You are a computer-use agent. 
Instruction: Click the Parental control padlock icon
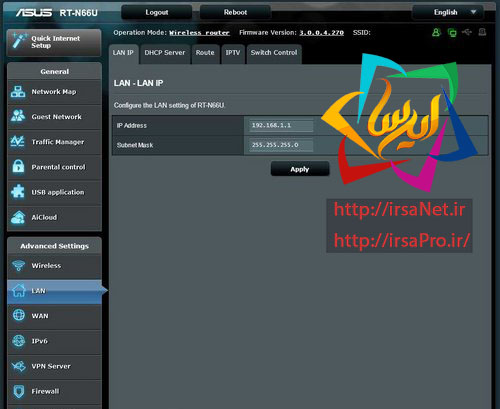pyautogui.click(x=18, y=167)
